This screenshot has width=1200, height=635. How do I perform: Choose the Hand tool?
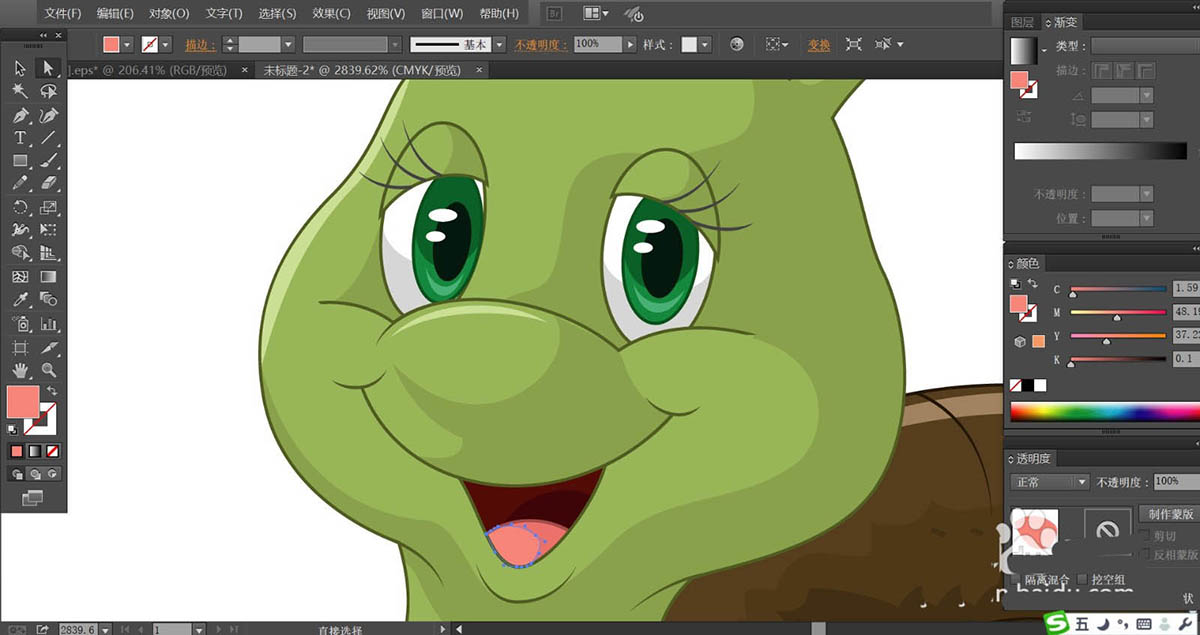click(20, 370)
